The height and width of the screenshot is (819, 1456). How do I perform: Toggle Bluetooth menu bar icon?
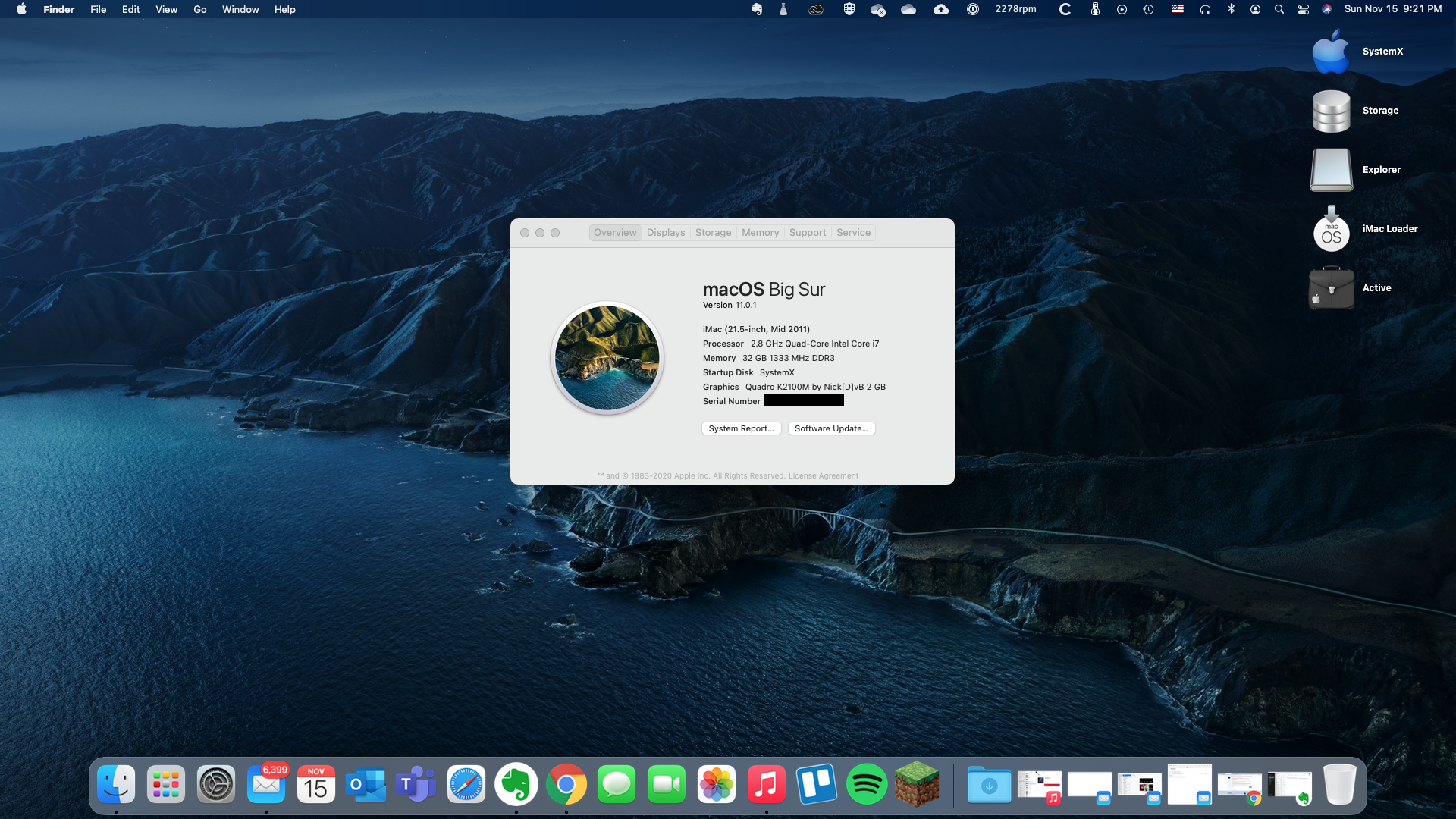[x=1231, y=9]
